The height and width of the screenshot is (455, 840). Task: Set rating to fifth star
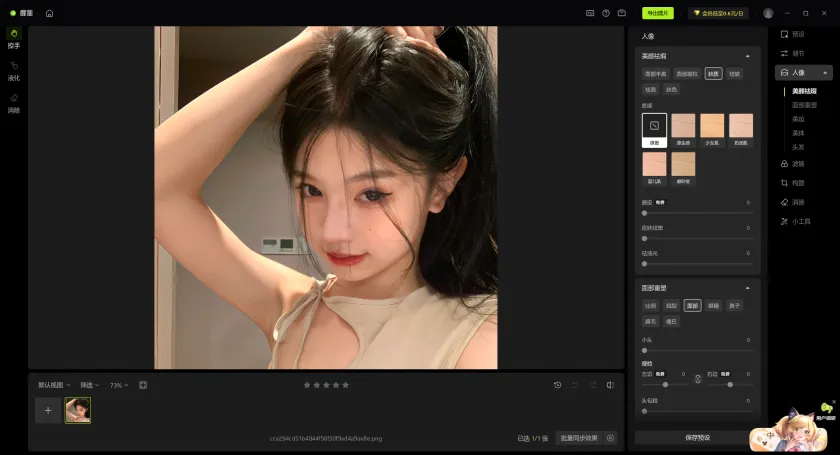(x=346, y=385)
